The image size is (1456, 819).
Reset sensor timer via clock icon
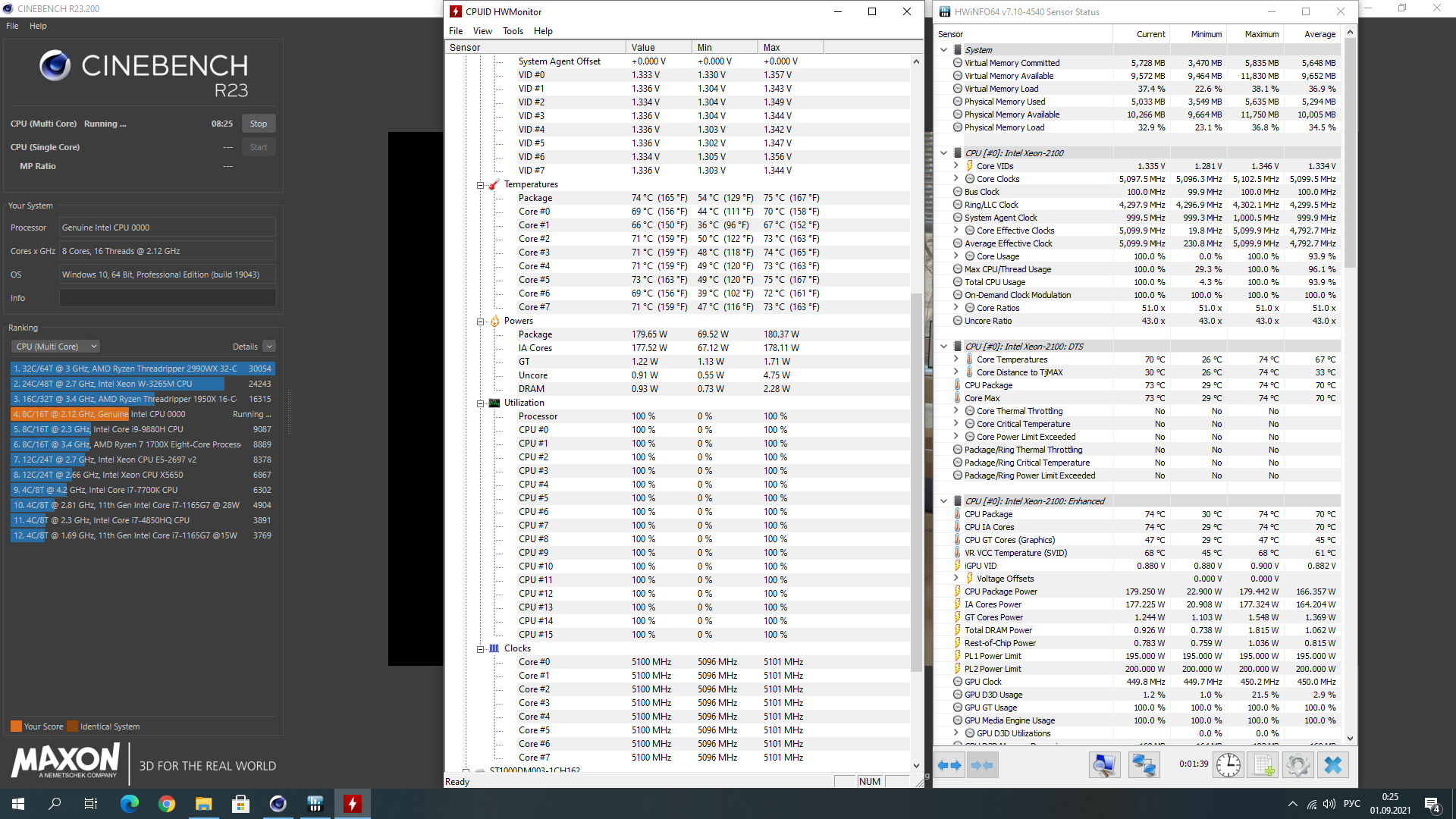(x=1228, y=765)
